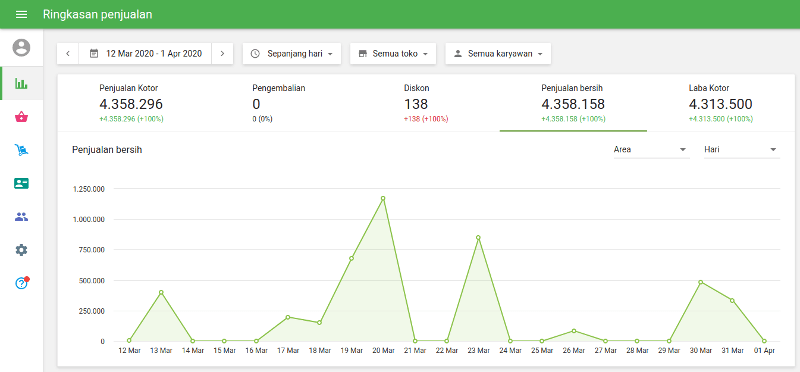Open the Hari interval dropdown
Screen dimensions: 800x372
(x=741, y=150)
